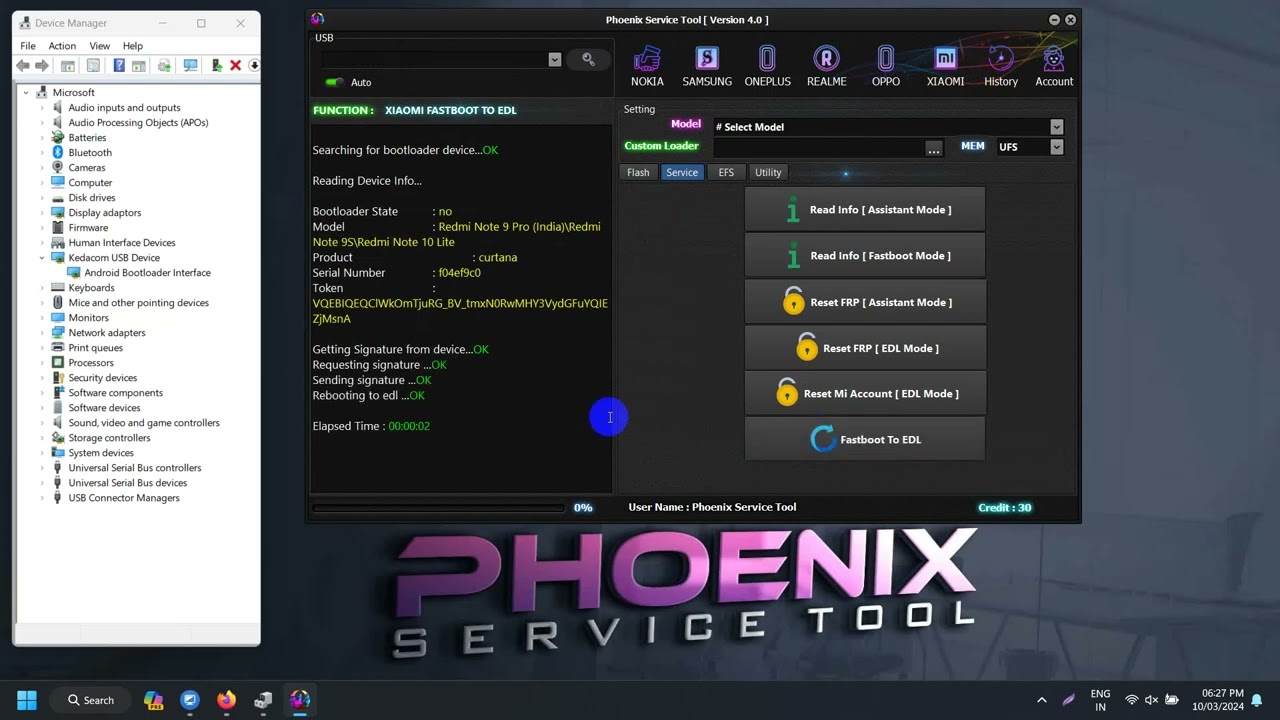This screenshot has width=1280, height=720.
Task: Switch to the Flash tab
Action: tap(638, 172)
